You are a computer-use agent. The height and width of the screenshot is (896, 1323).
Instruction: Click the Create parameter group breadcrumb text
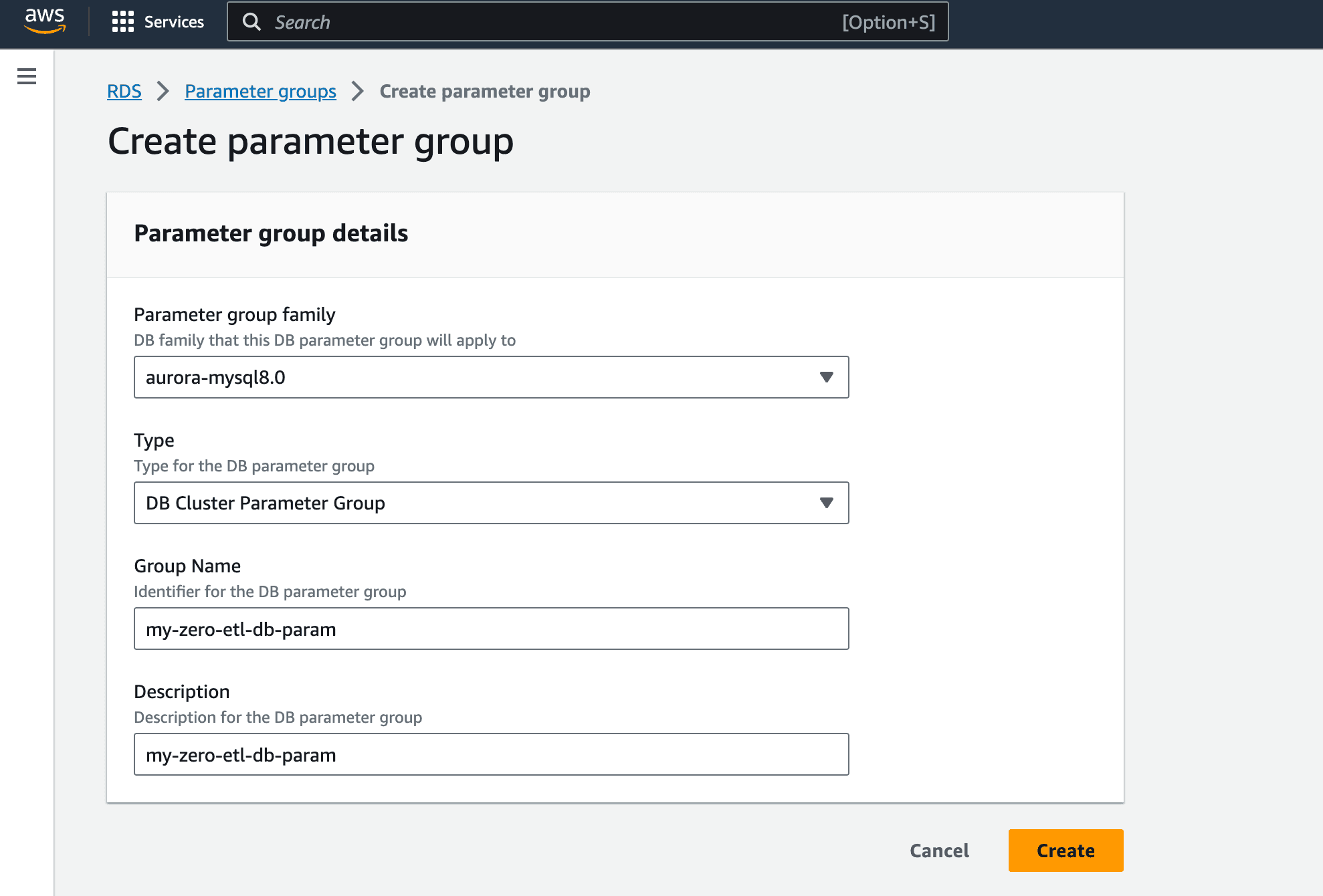tap(485, 92)
